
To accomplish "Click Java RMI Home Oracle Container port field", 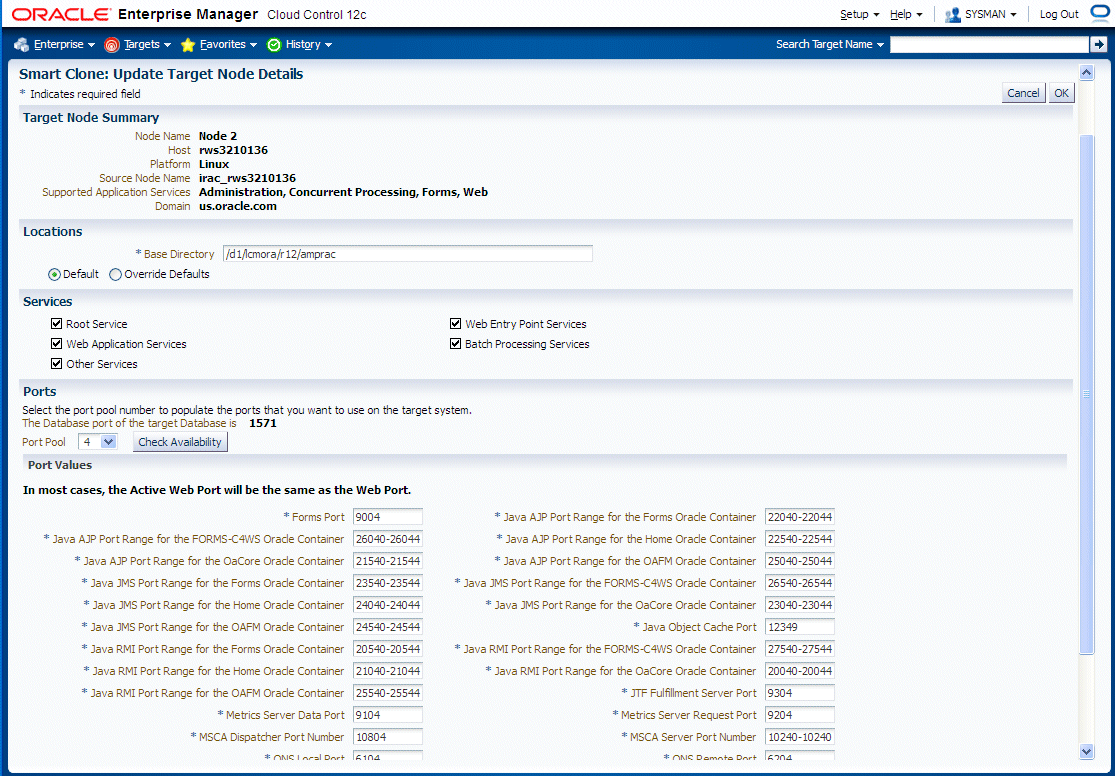I will coord(388,671).
